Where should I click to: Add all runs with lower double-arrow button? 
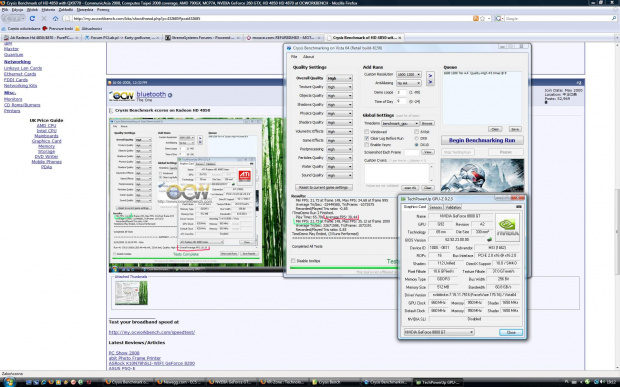430,82
